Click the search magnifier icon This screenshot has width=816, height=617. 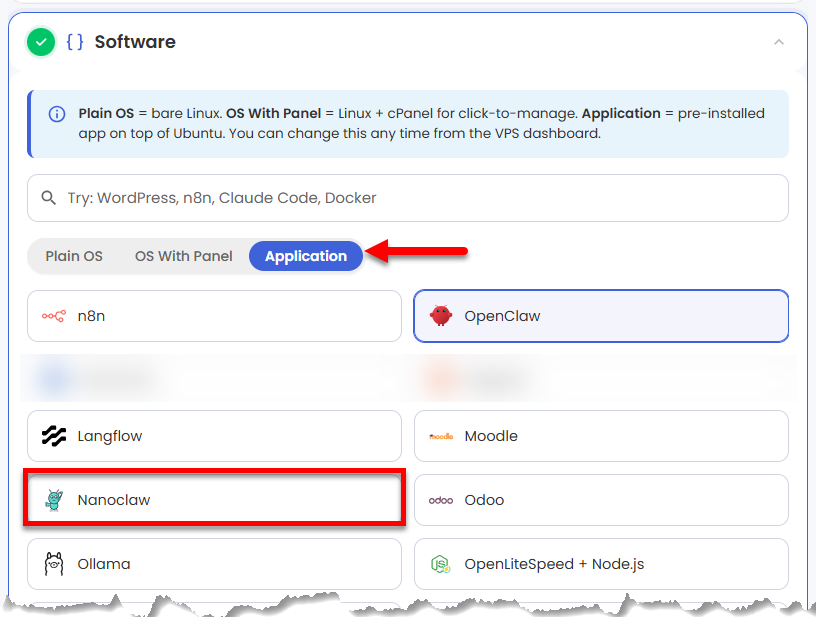pos(48,198)
